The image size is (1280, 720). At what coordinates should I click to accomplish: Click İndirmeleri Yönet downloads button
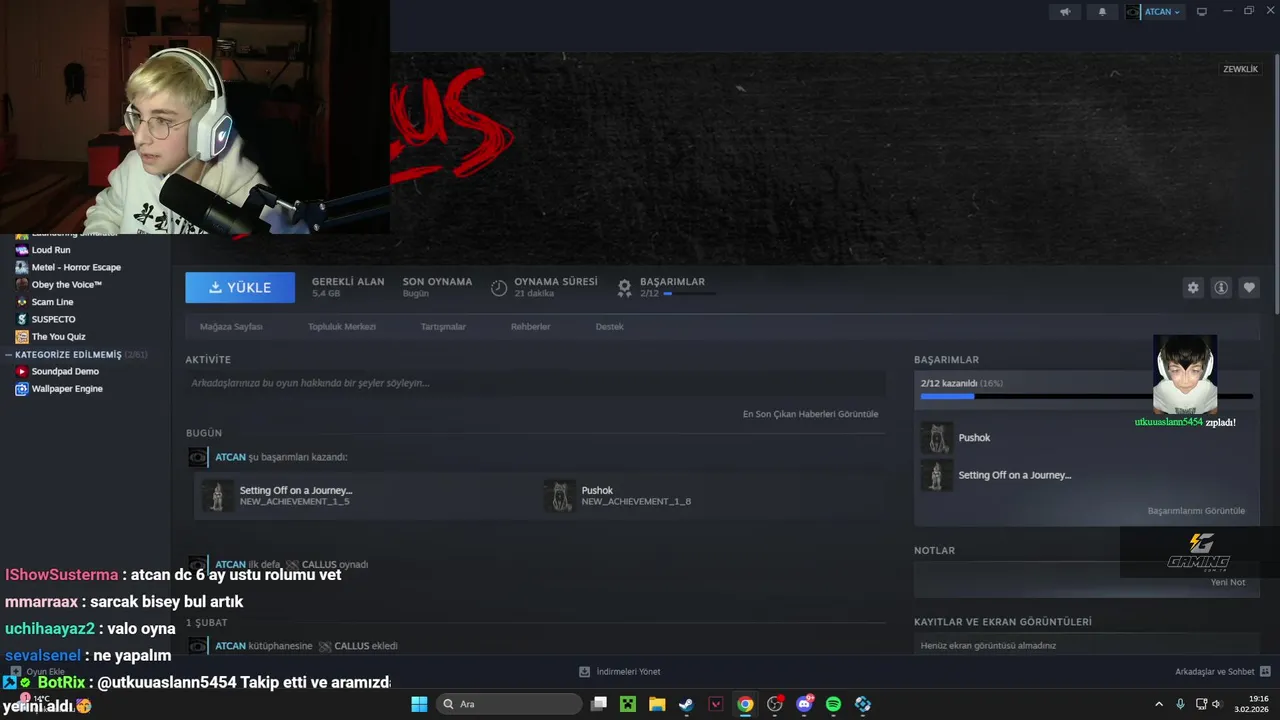[620, 672]
